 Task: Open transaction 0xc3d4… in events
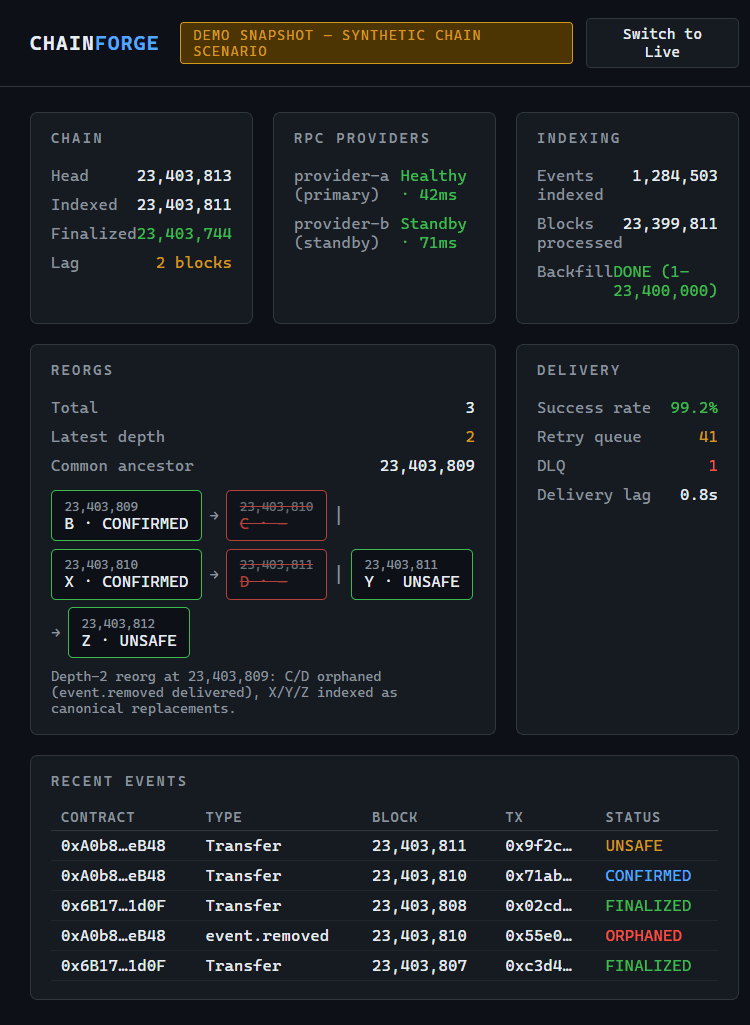click(539, 966)
